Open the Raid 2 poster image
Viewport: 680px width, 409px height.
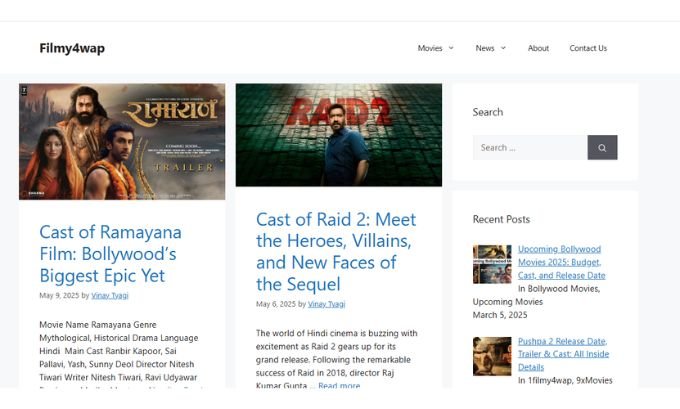[x=339, y=135]
